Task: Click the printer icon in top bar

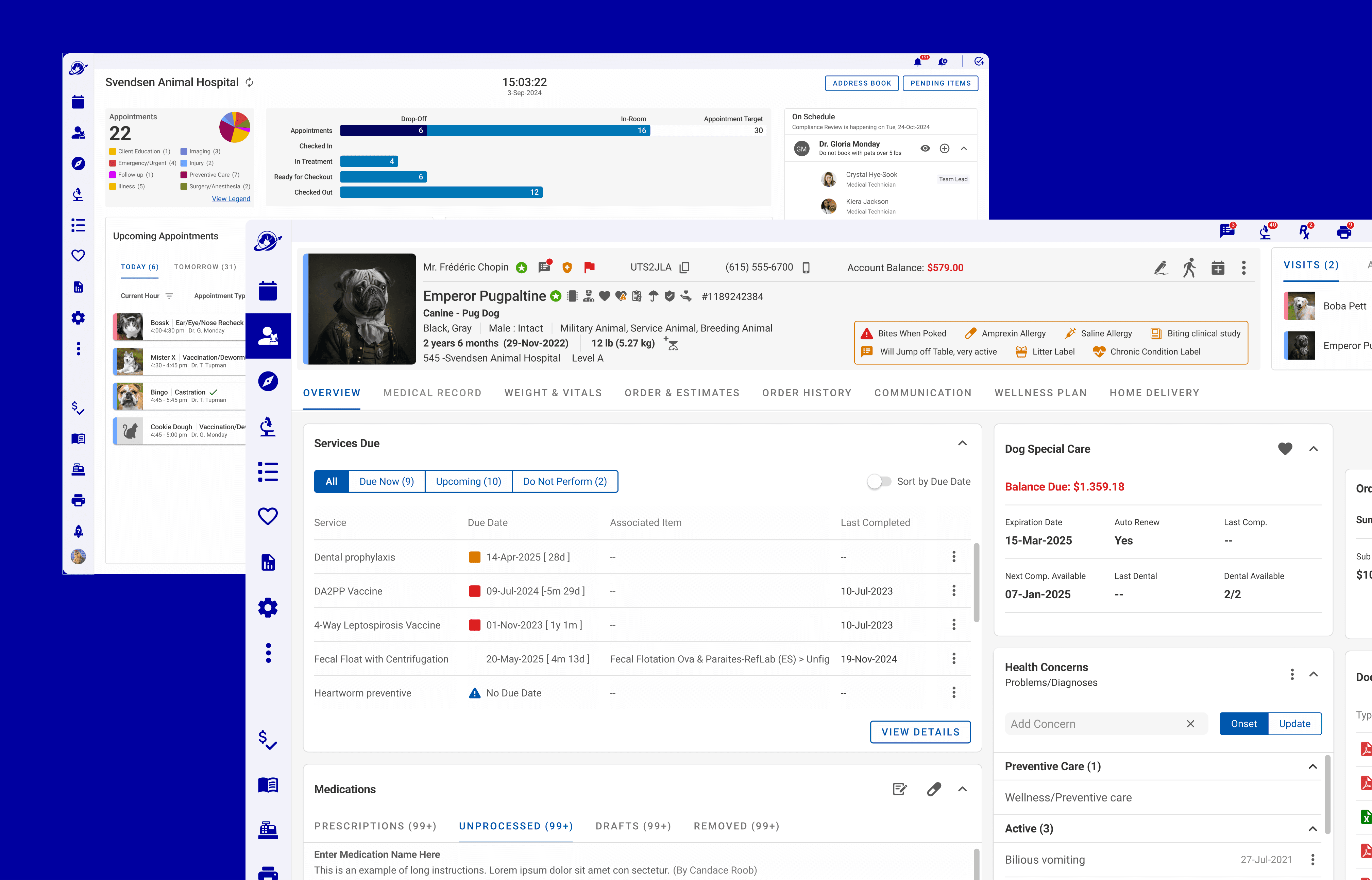Action: pyautogui.click(x=1343, y=232)
